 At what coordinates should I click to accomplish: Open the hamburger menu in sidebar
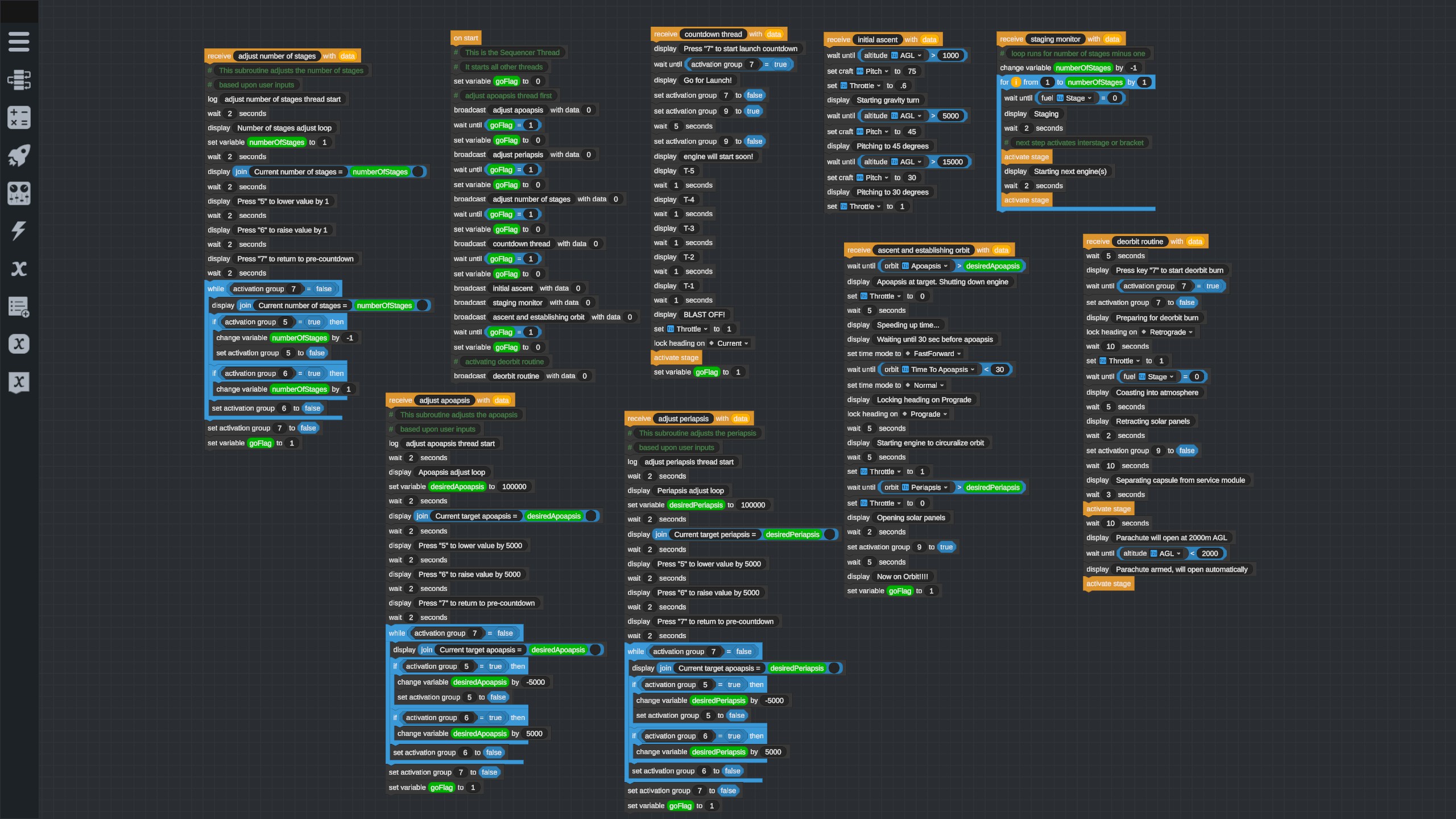click(x=19, y=42)
